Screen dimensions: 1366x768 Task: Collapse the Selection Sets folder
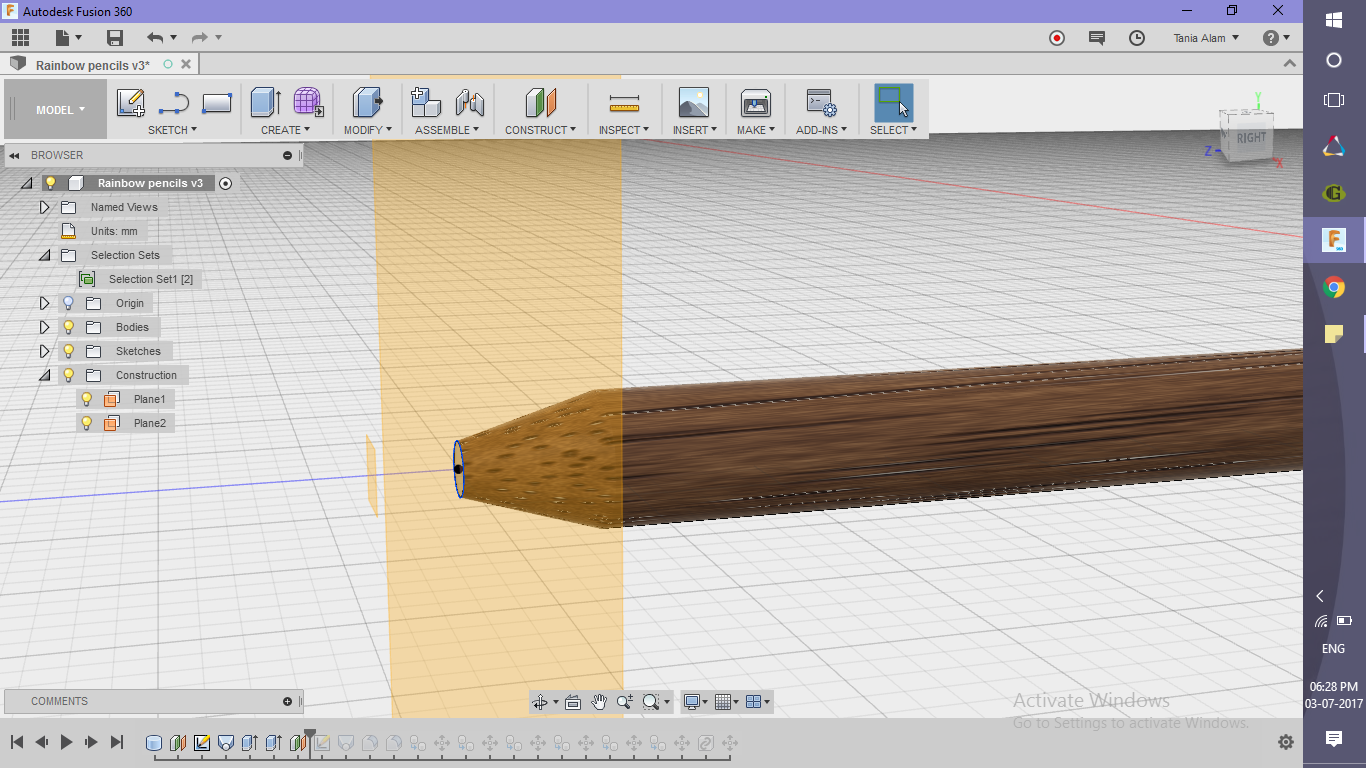pyautogui.click(x=44, y=255)
